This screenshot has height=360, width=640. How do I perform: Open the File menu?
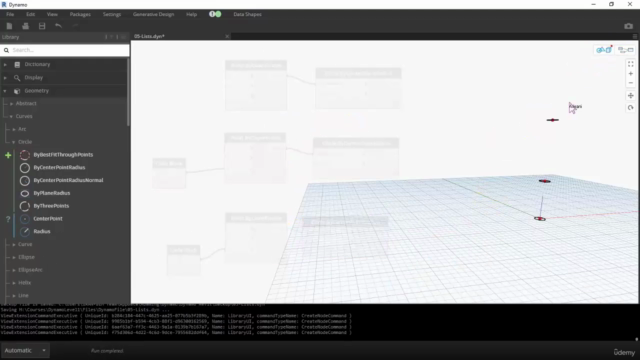pyautogui.click(x=10, y=14)
